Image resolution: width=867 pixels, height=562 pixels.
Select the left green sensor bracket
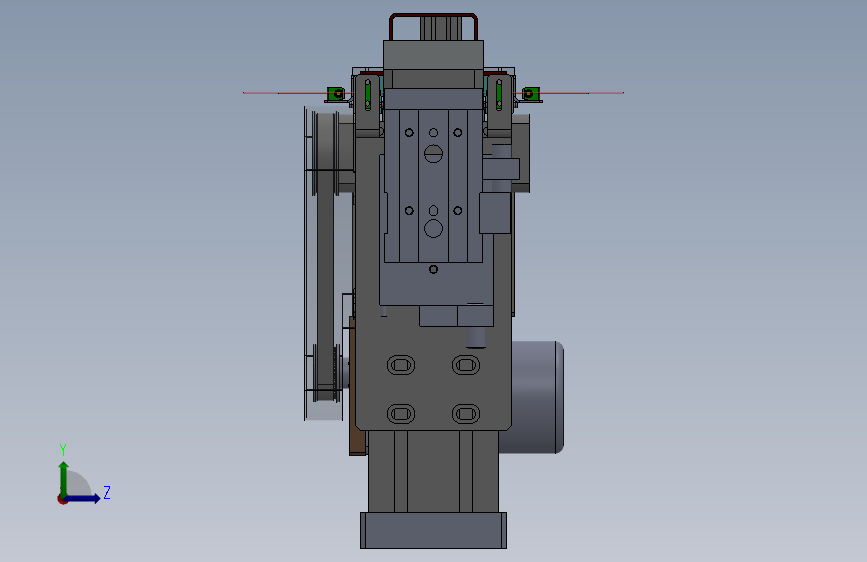pos(336,94)
